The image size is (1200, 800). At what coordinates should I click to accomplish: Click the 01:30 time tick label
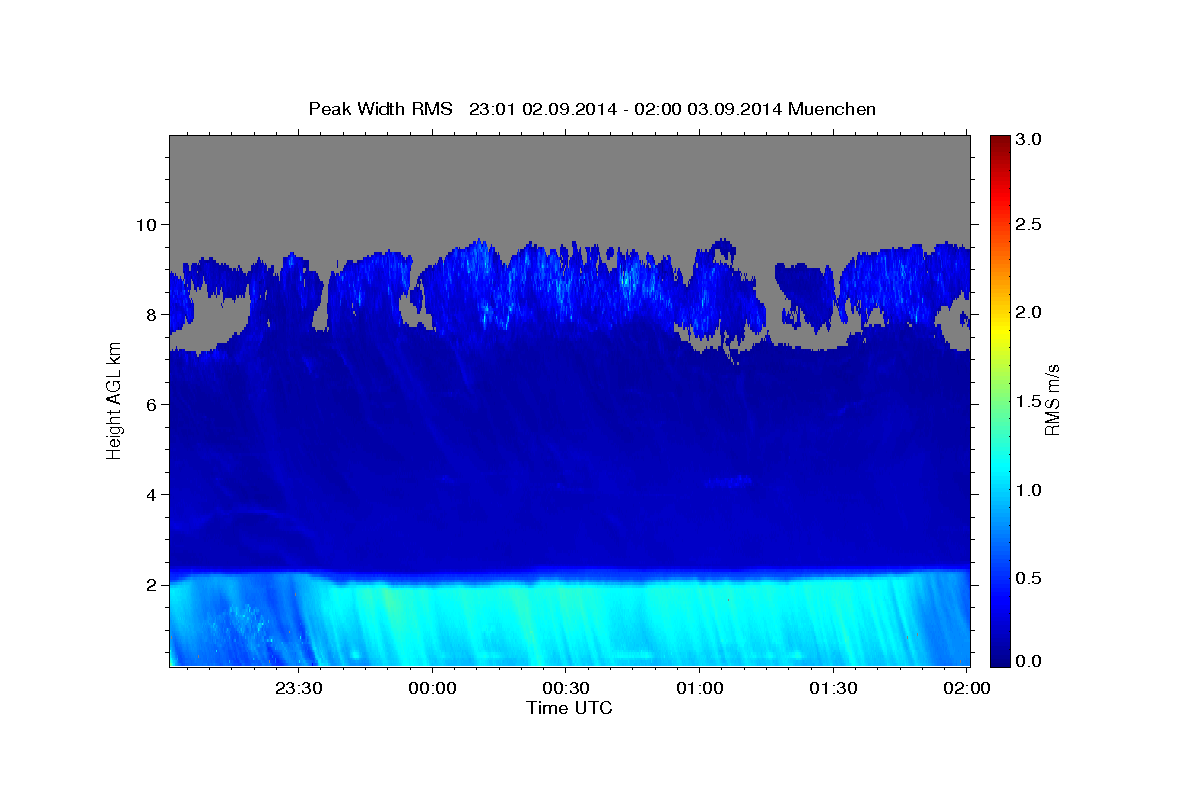833,688
